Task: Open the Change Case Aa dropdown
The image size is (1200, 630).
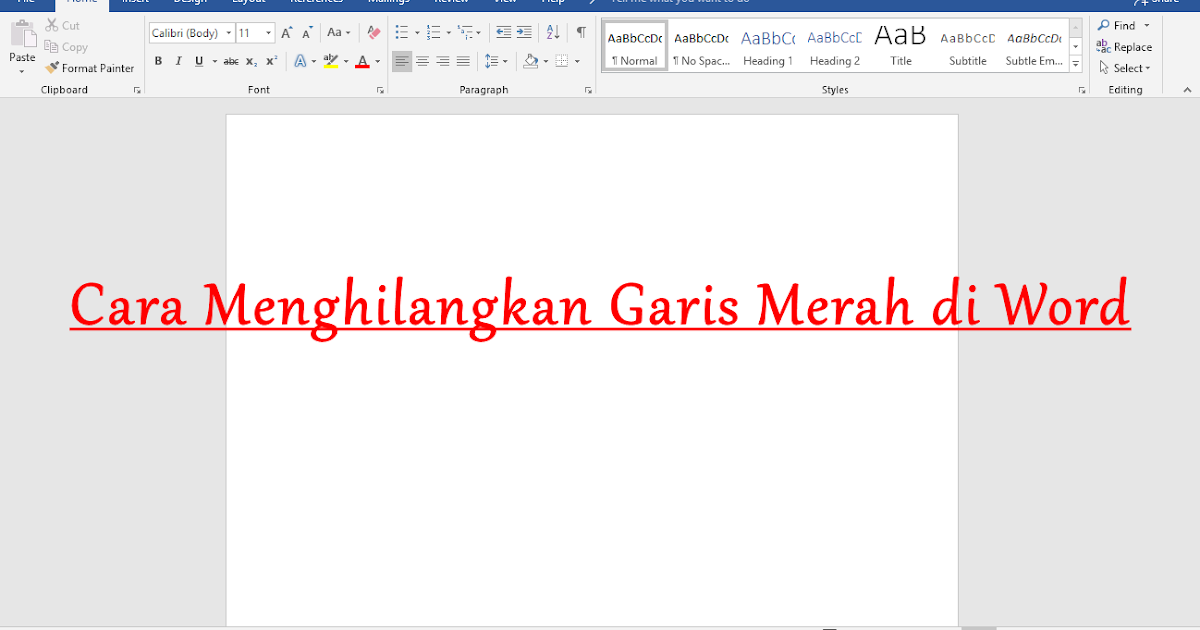Action: click(340, 33)
